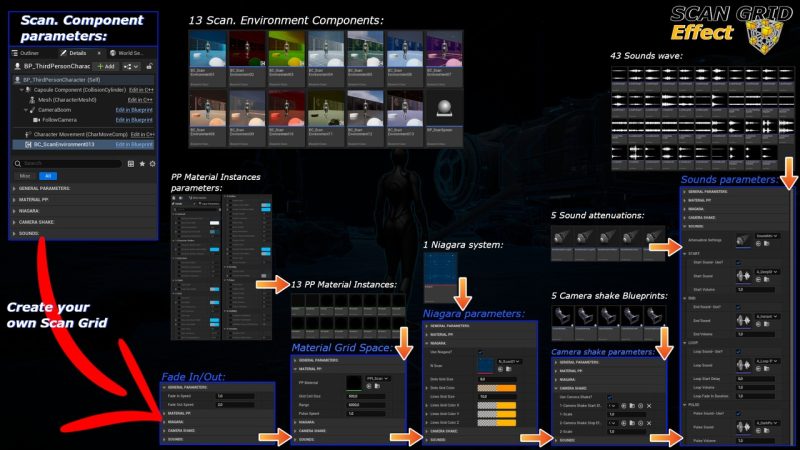Toggle the Use Niagara? checkbox
The width and height of the screenshot is (800, 450).
click(x=481, y=352)
